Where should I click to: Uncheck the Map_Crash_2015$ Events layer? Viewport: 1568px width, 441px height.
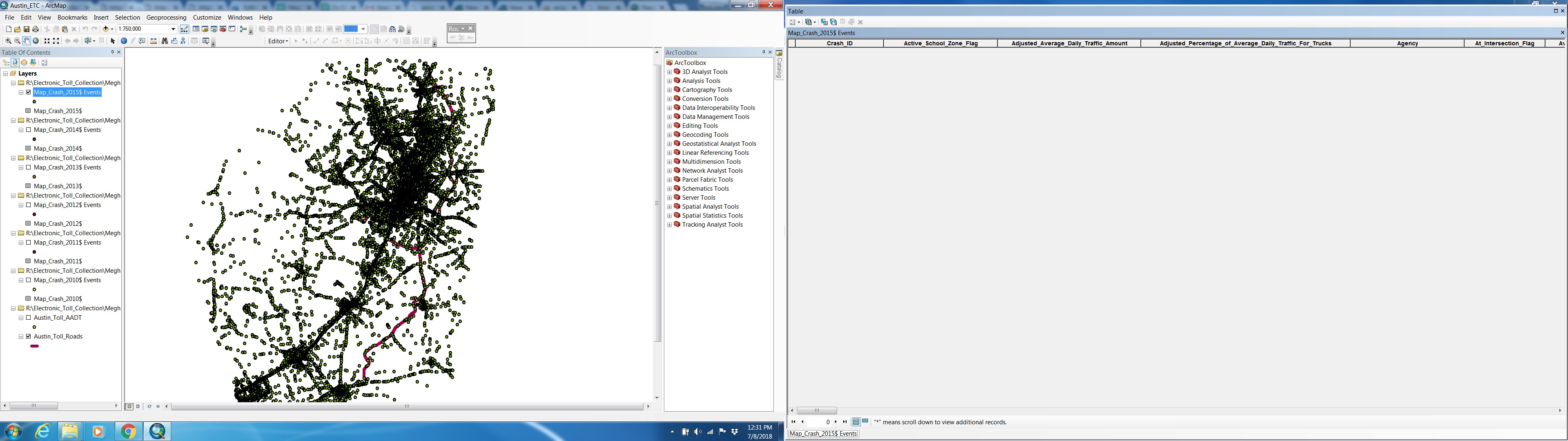pos(29,93)
